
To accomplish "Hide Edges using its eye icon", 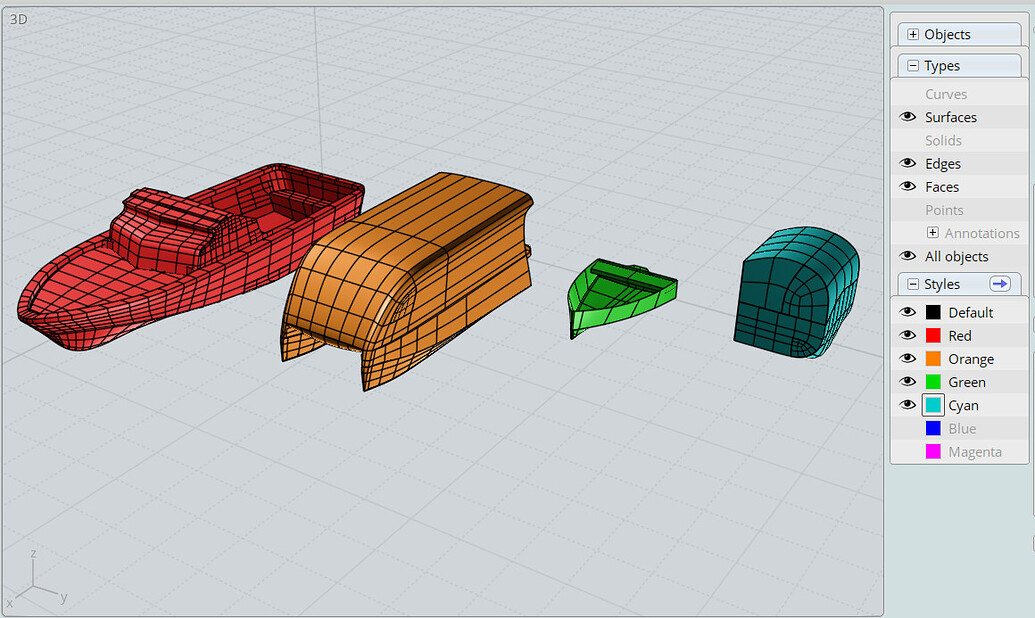I will pyautogui.click(x=908, y=163).
